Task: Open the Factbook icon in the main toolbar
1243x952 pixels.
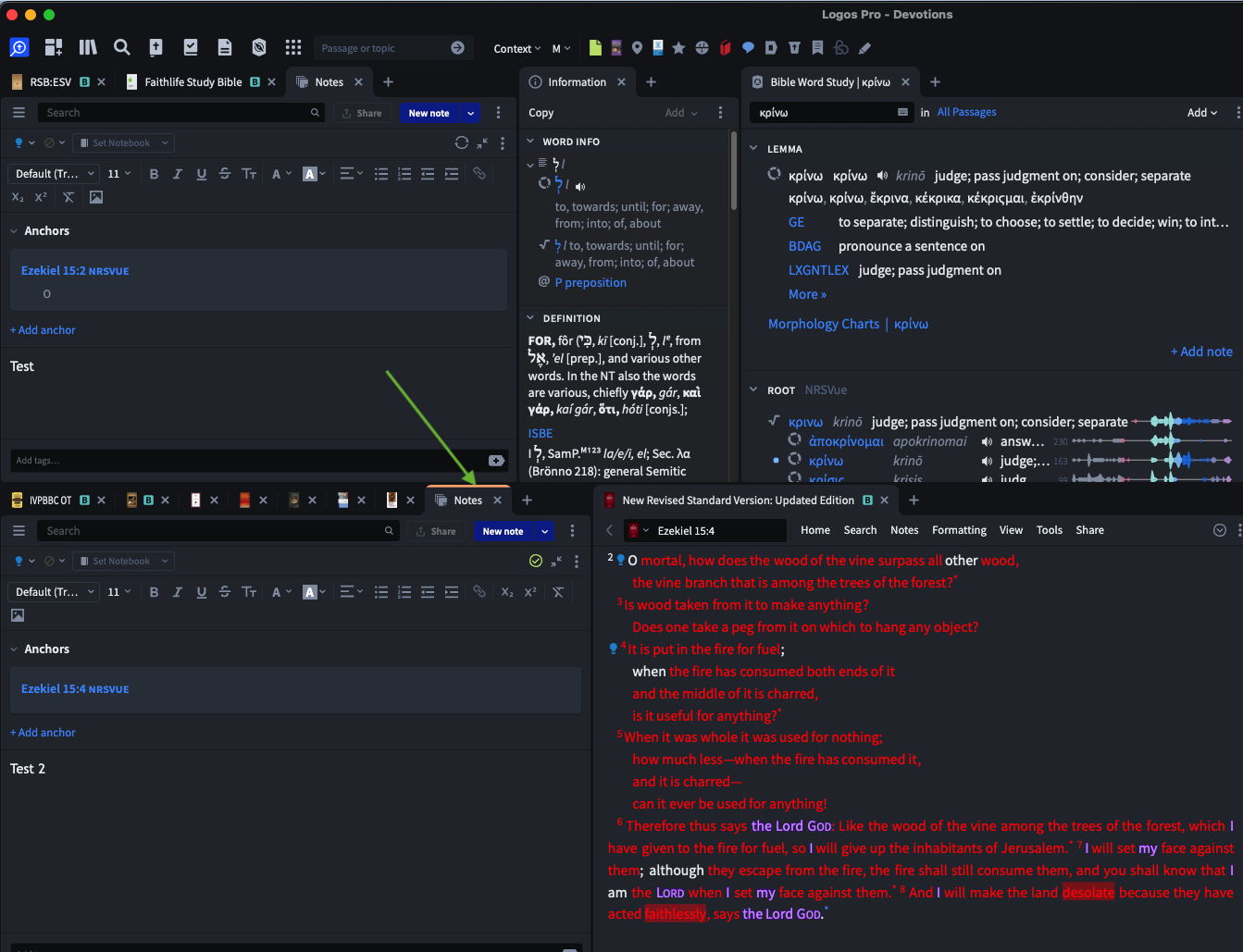Action: 155,47
